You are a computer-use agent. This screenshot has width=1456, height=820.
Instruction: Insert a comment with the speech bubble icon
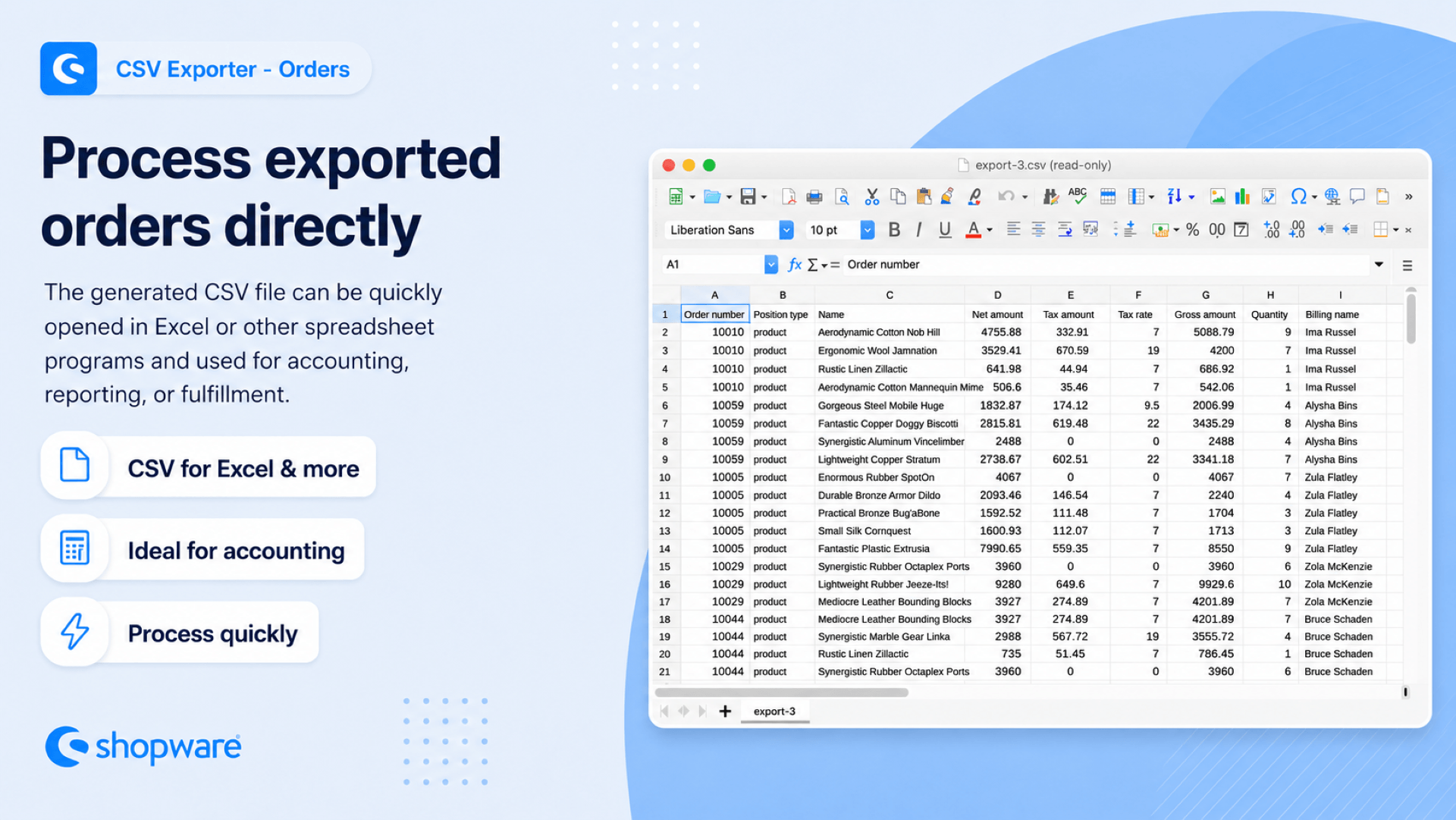(x=1357, y=197)
